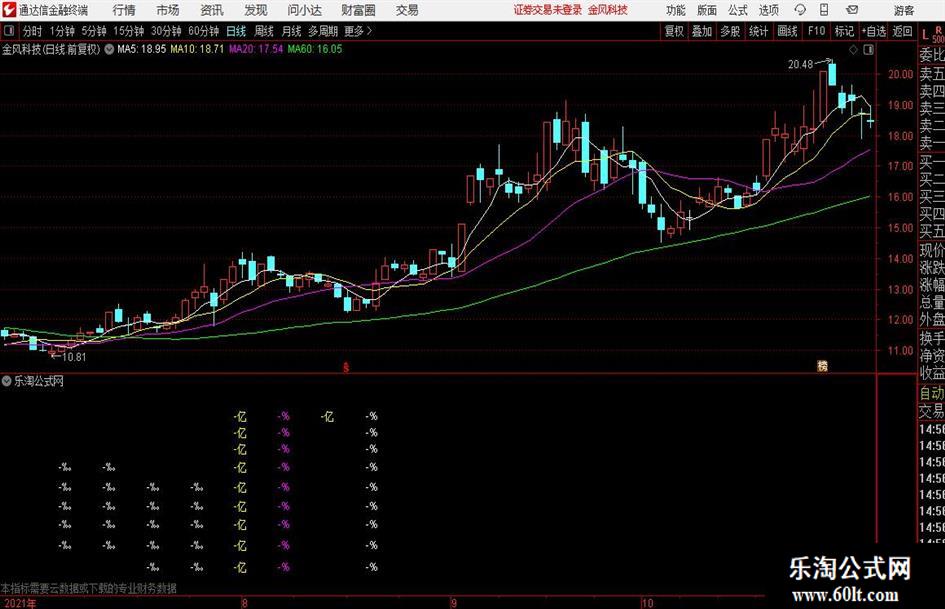
Task: Switch to 1分钟 period tab
Action: coord(62,31)
